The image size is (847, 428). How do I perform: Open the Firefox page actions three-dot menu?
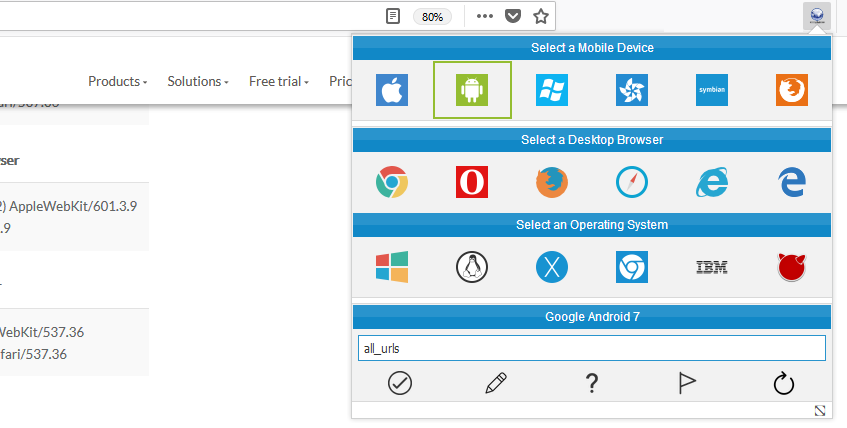(485, 16)
